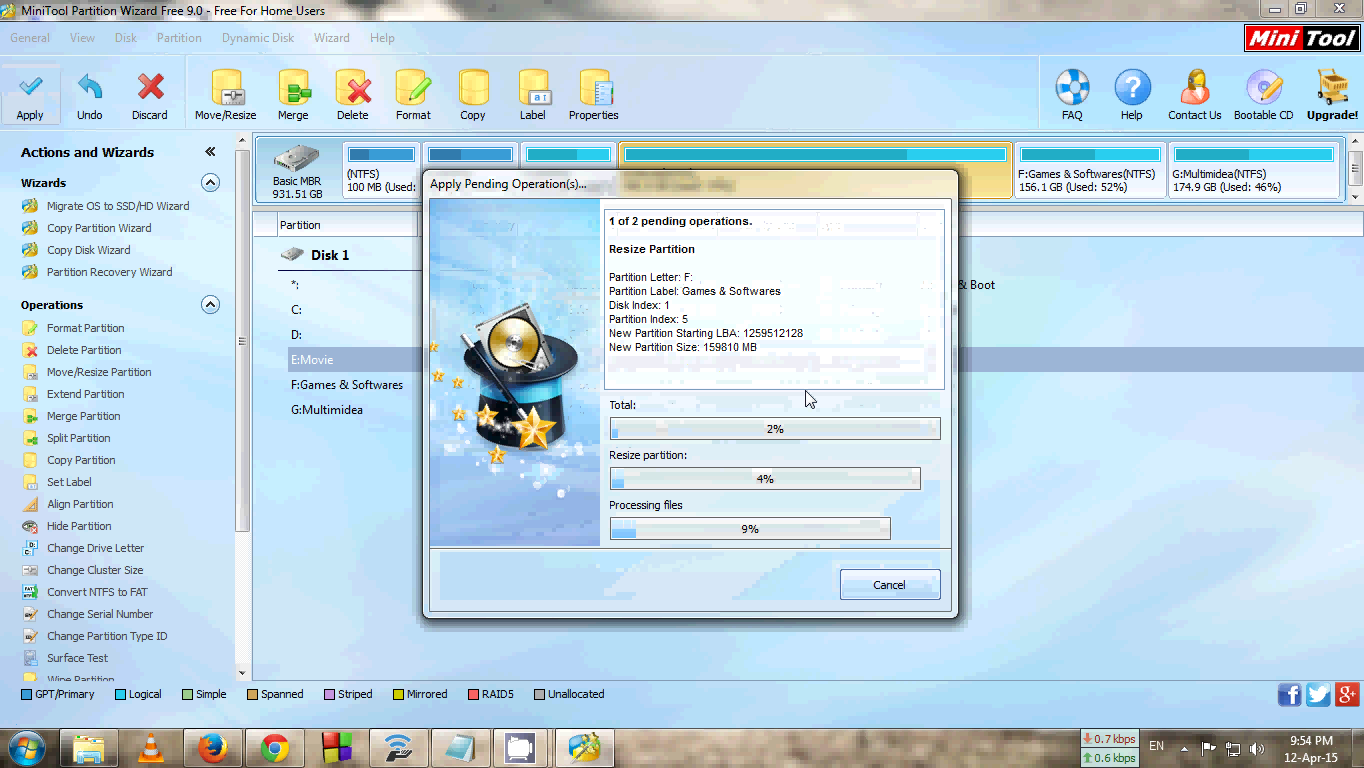Collapse the Operations section
Viewport: 1364px width, 768px height.
(210, 305)
